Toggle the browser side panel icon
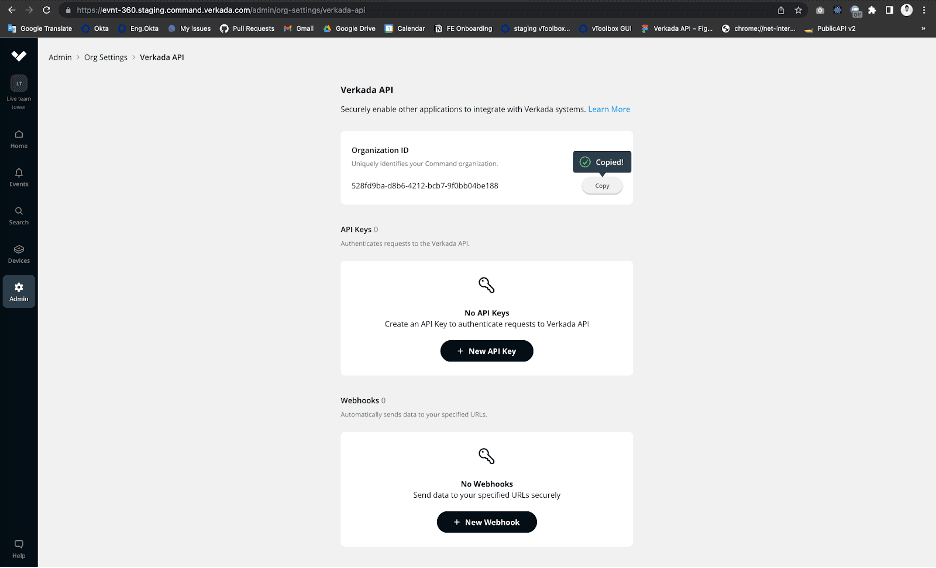Viewport: 936px width, 568px height. [889, 10]
